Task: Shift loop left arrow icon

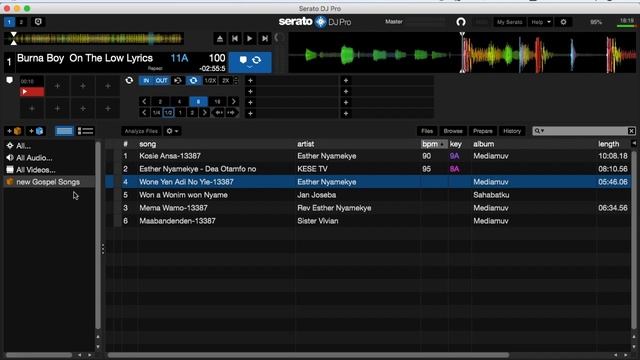Action: coord(218,113)
